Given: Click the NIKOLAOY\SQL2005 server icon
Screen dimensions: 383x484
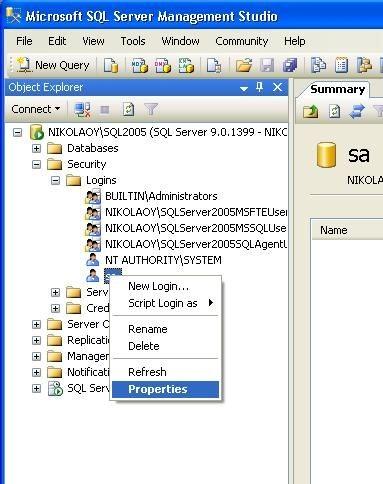Looking at the screenshot, I should point(37,133).
